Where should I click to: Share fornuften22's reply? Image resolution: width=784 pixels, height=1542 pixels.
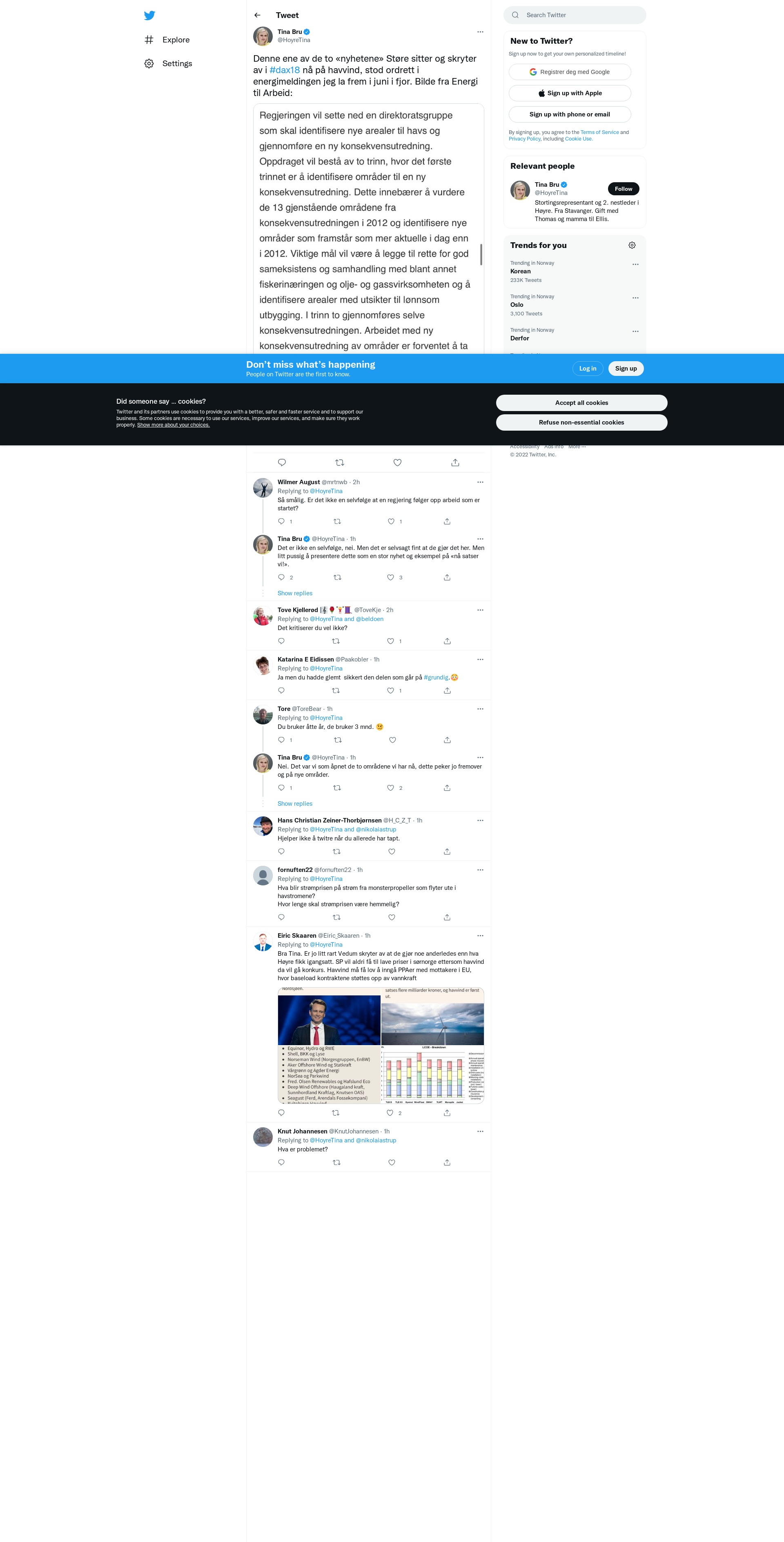[x=447, y=918]
